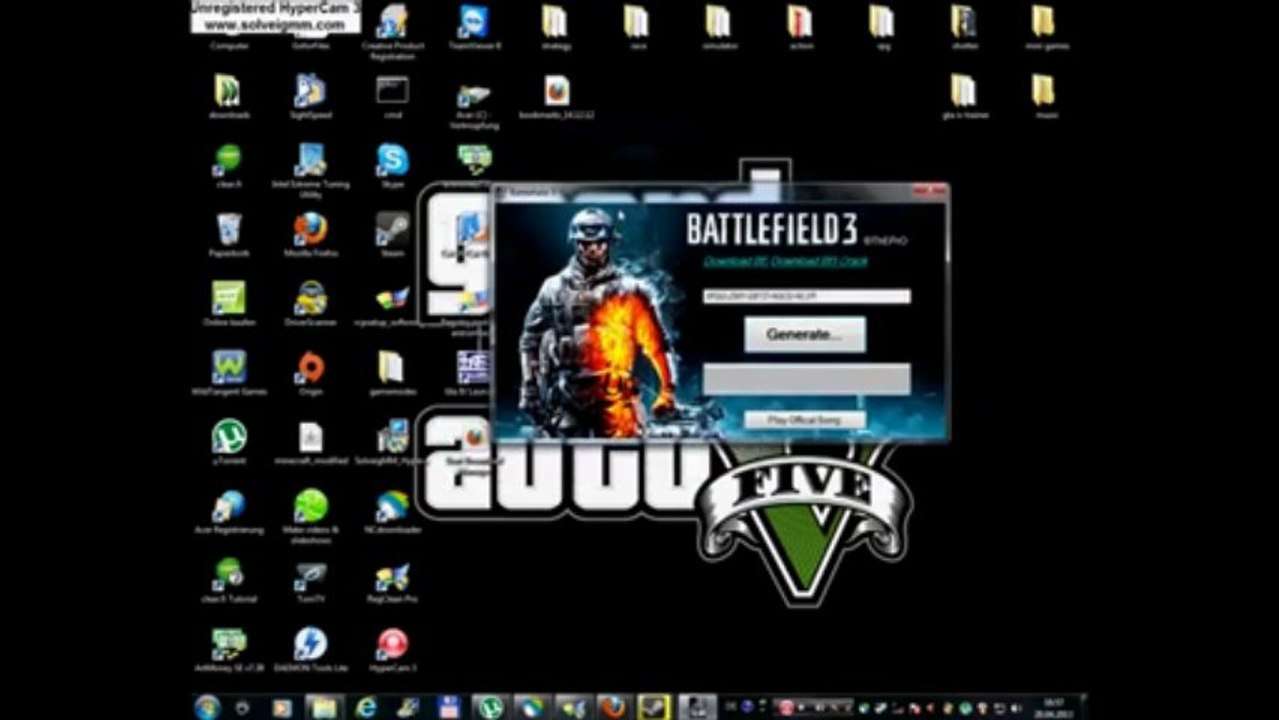
Task: Open the cmd shortcut icon
Action: (392, 96)
